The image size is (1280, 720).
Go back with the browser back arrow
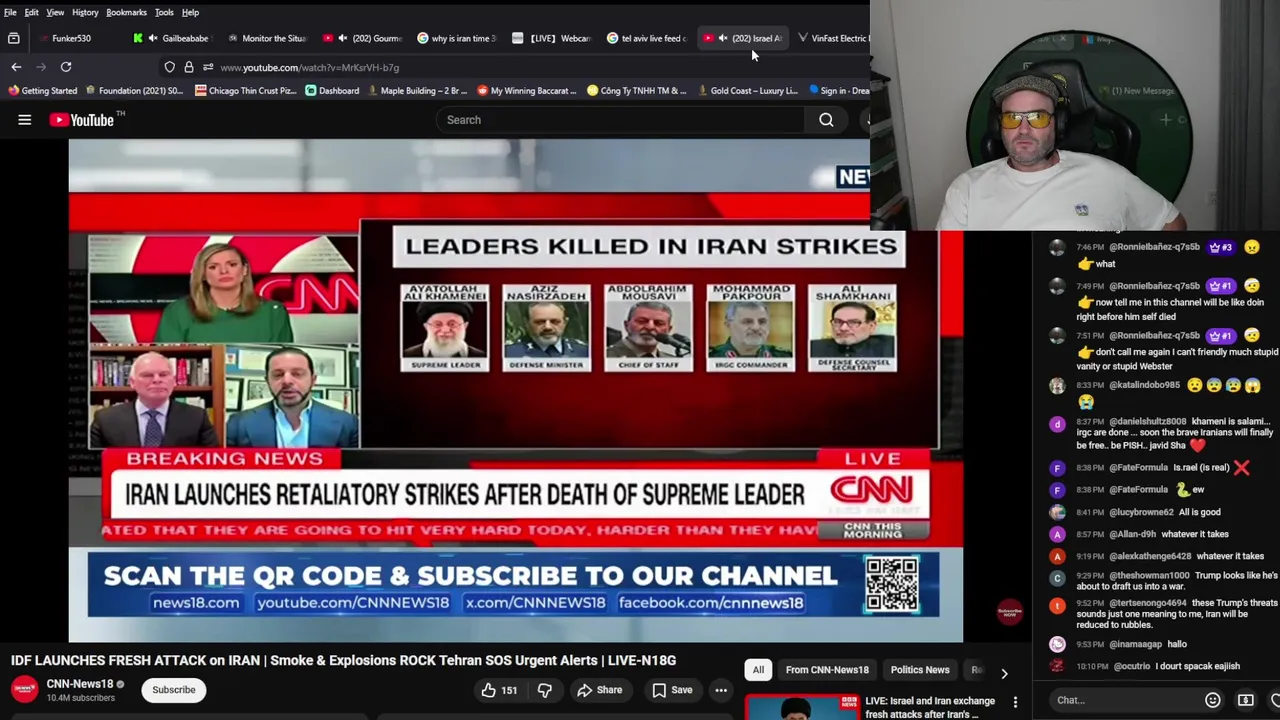tap(16, 67)
